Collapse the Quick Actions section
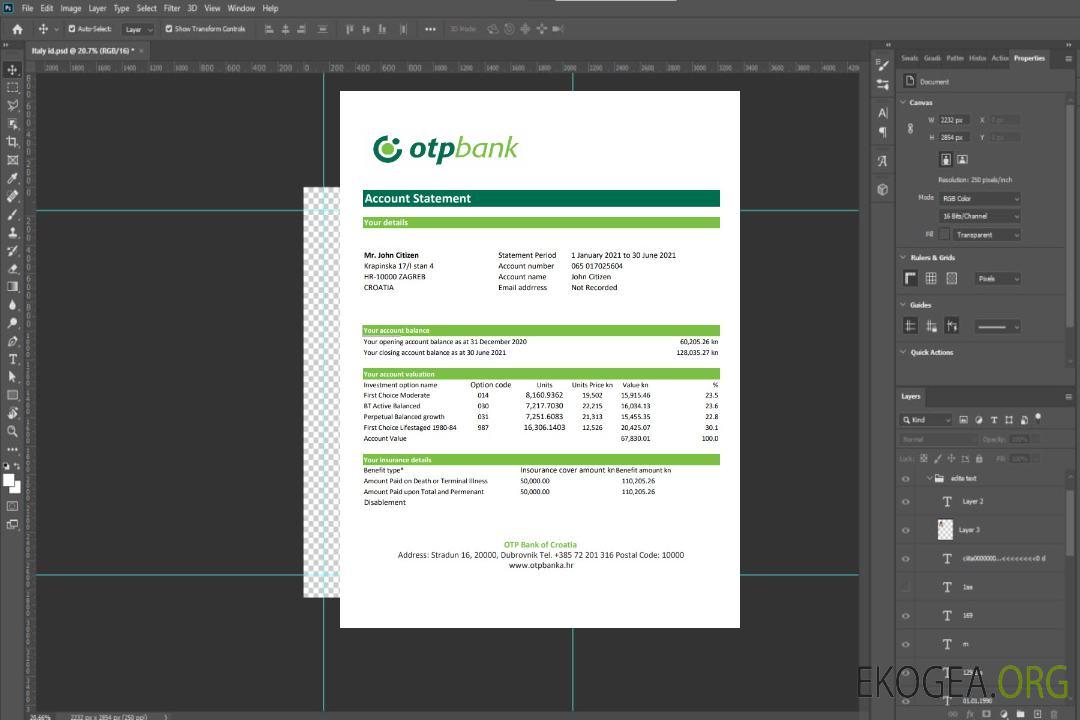The width and height of the screenshot is (1080, 720). tap(904, 352)
